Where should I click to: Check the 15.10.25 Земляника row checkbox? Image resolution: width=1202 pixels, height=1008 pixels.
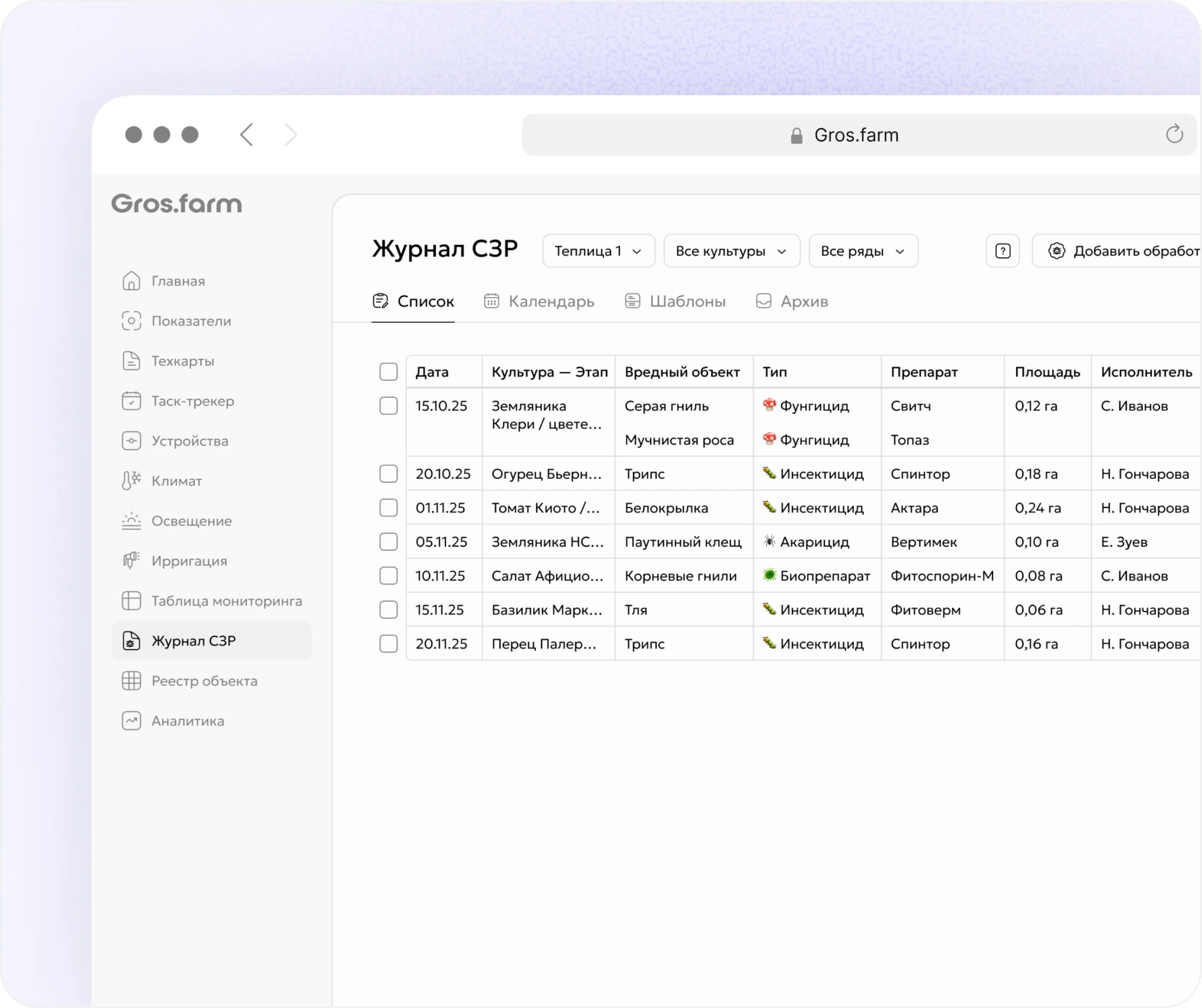click(389, 406)
